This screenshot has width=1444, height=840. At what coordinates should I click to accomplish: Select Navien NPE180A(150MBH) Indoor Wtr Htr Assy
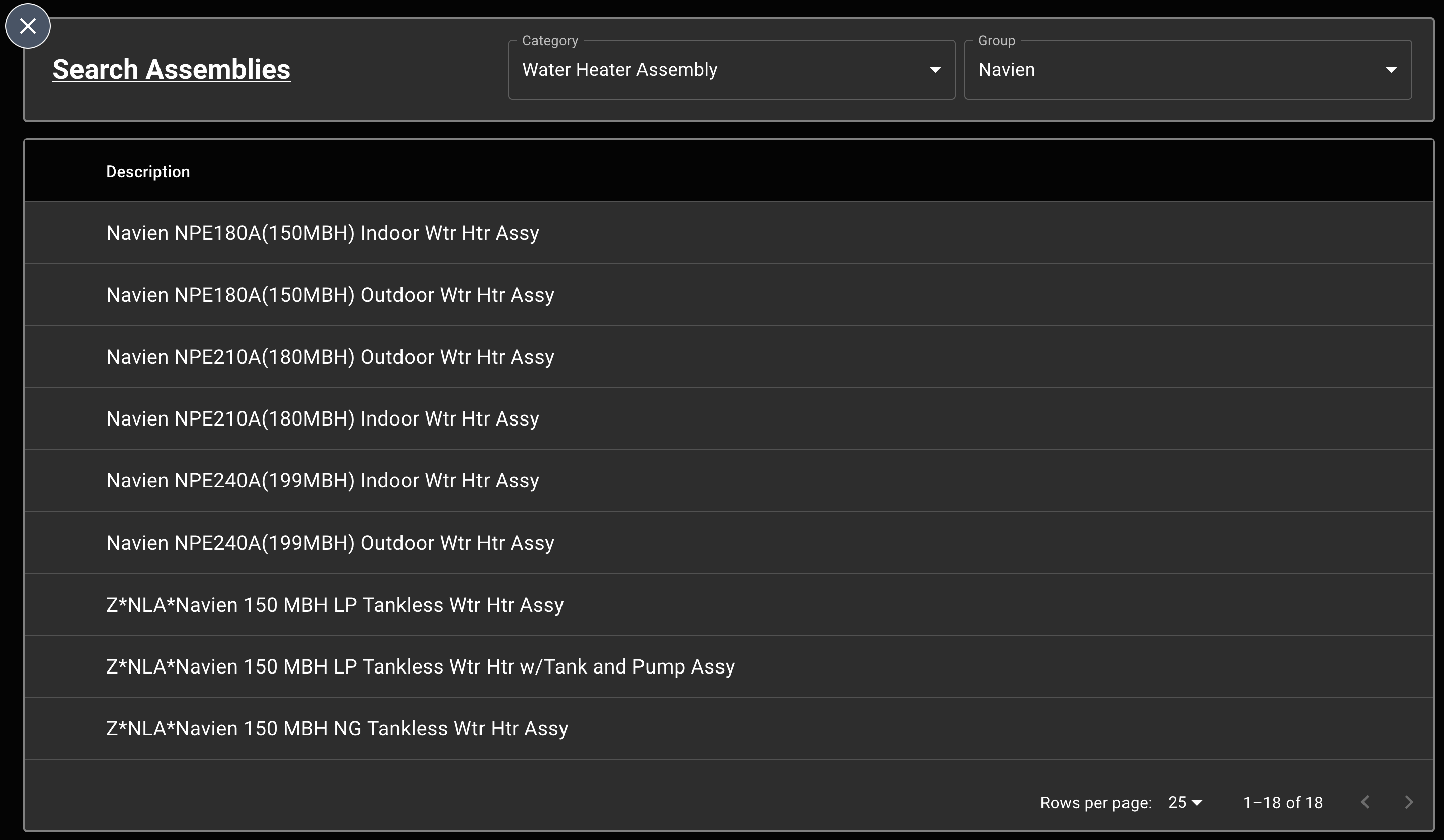tap(322, 232)
